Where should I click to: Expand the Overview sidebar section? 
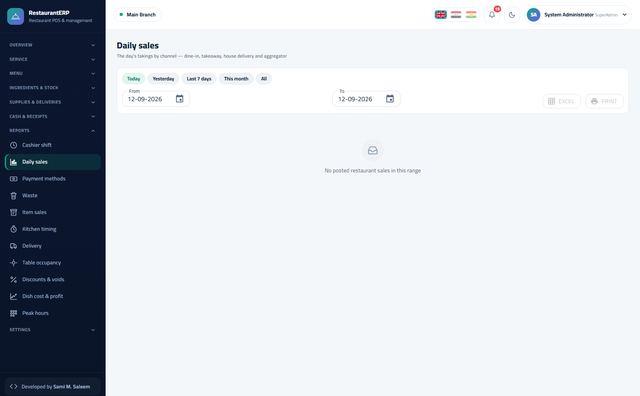point(53,45)
